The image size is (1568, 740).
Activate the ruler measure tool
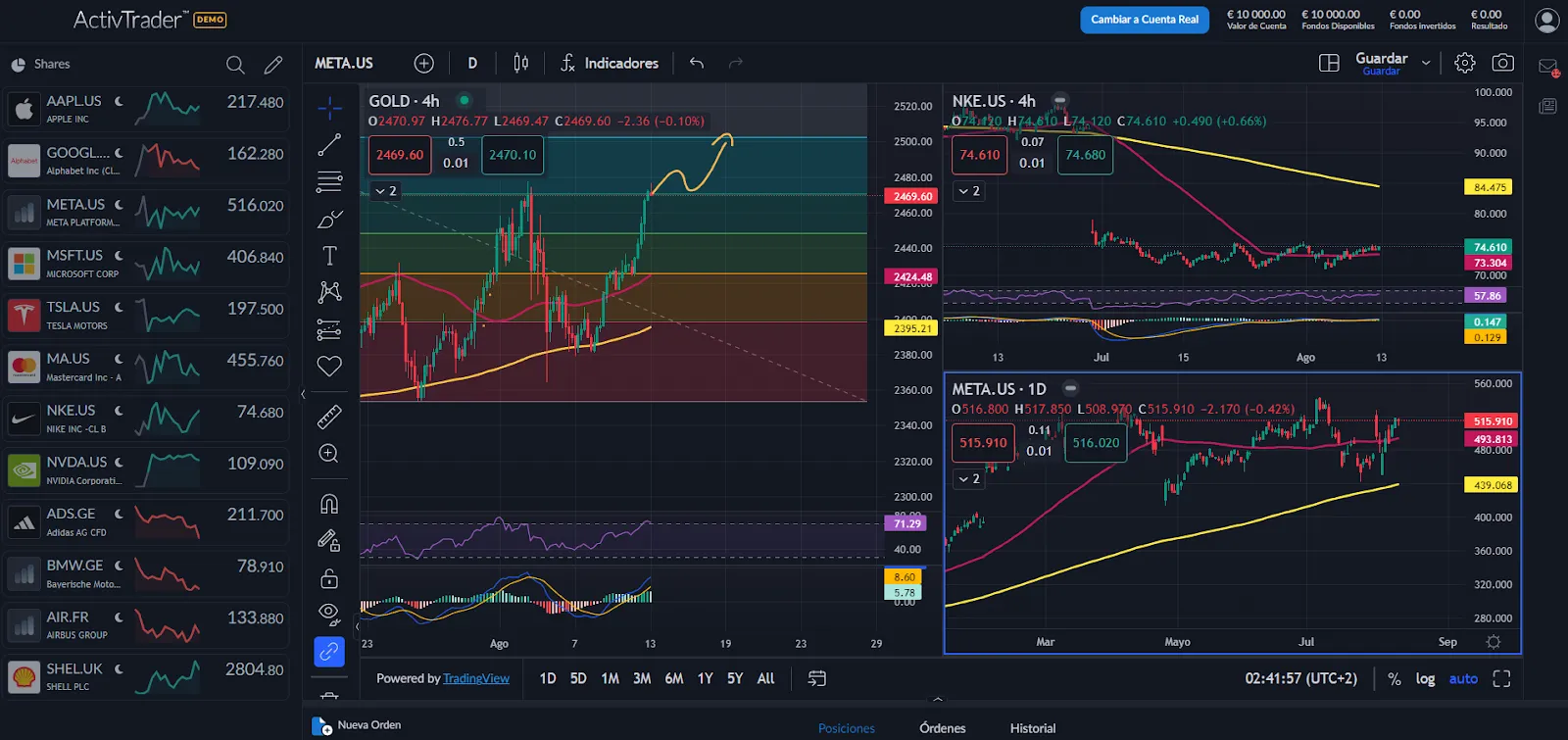coord(329,417)
